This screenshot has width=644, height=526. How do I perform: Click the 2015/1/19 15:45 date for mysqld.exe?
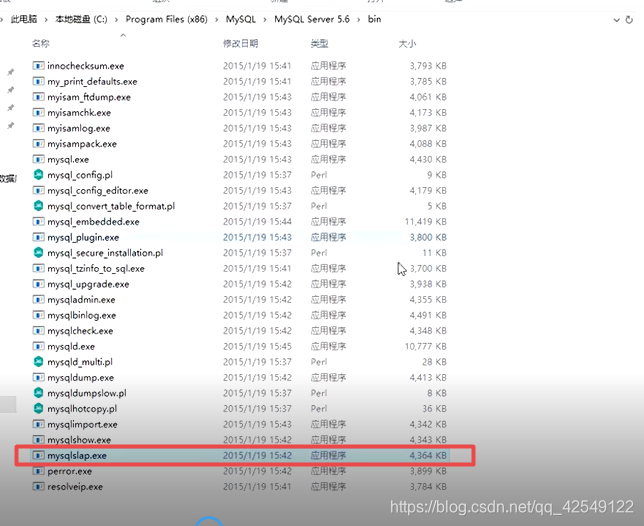257,347
